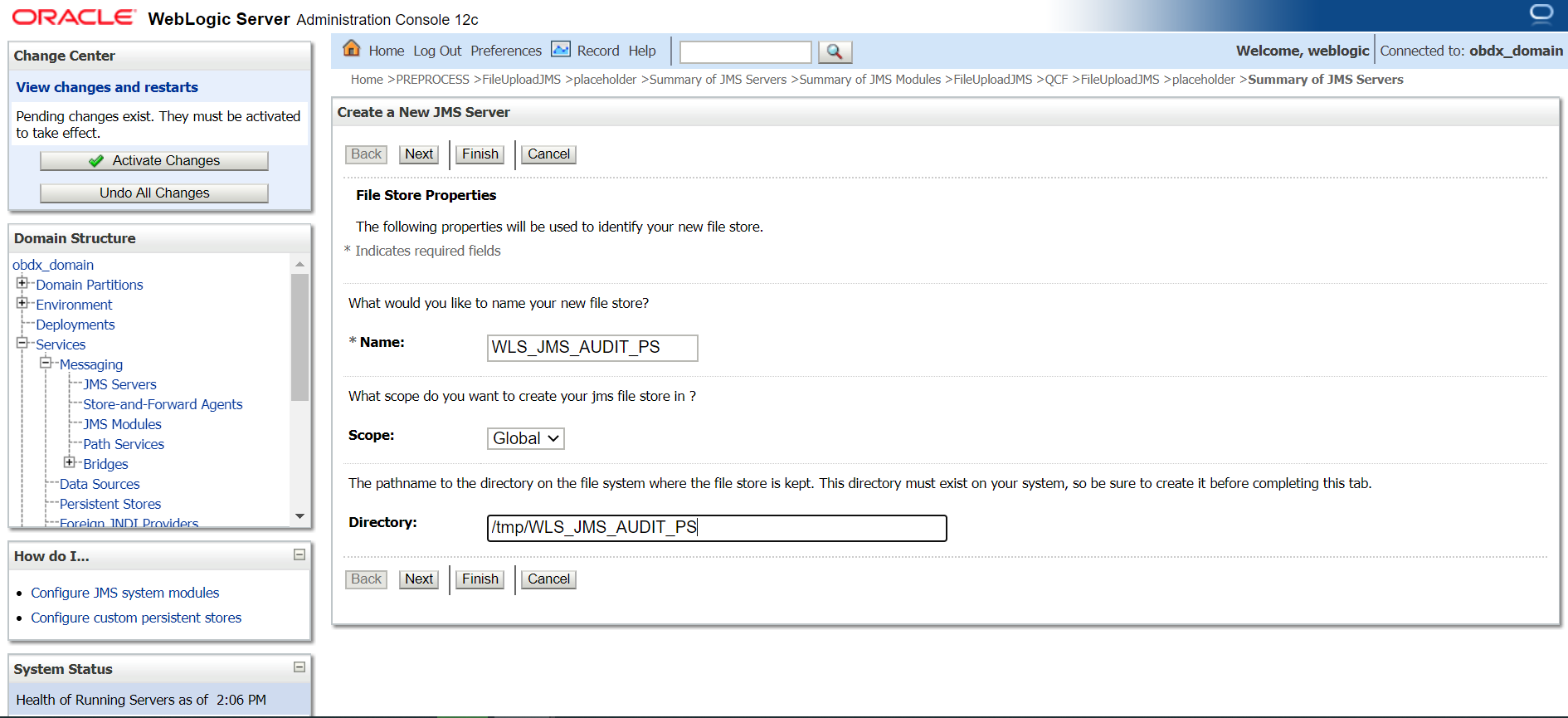1568x718 pixels.
Task: Click the search magnifier button
Action: click(x=835, y=51)
